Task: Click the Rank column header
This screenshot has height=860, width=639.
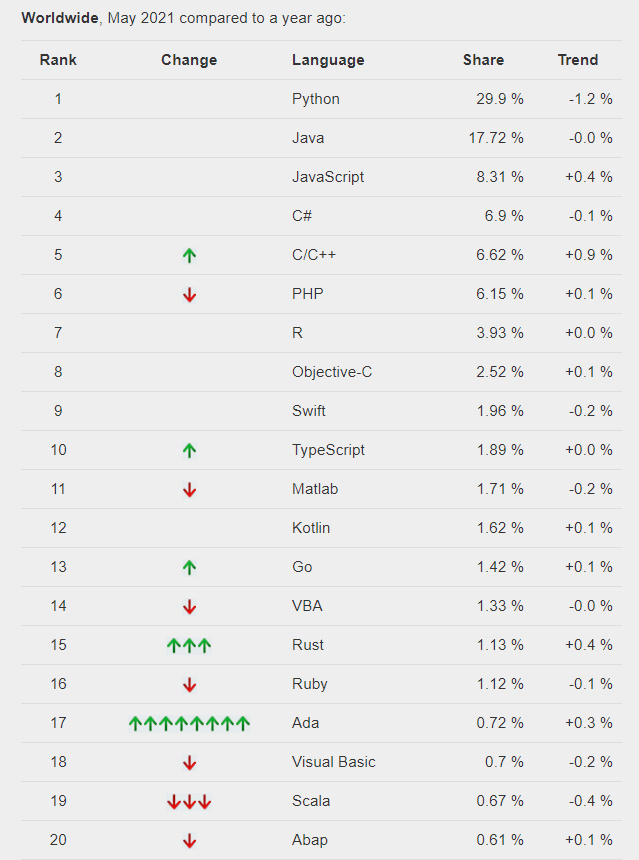Action: point(58,60)
